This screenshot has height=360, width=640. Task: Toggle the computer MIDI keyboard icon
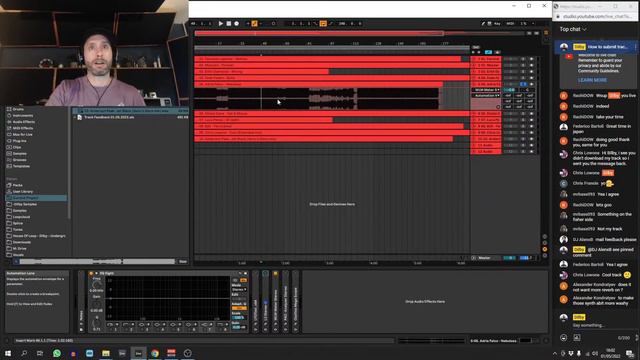click(489, 24)
